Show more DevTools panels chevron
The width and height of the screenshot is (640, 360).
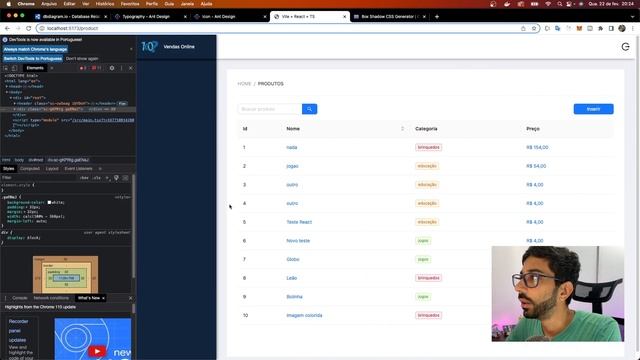52,68
